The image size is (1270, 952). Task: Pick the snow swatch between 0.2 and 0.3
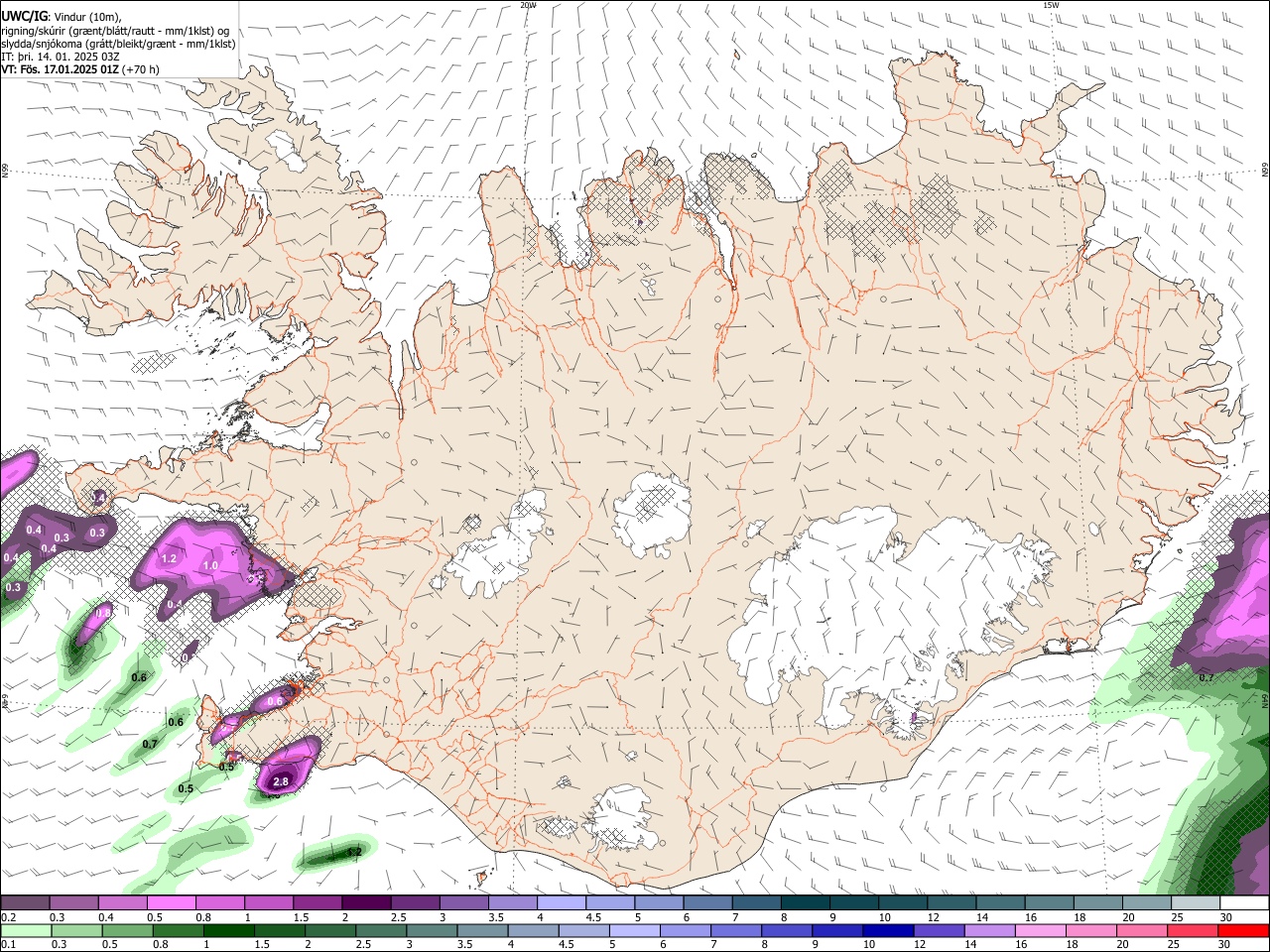click(25, 903)
